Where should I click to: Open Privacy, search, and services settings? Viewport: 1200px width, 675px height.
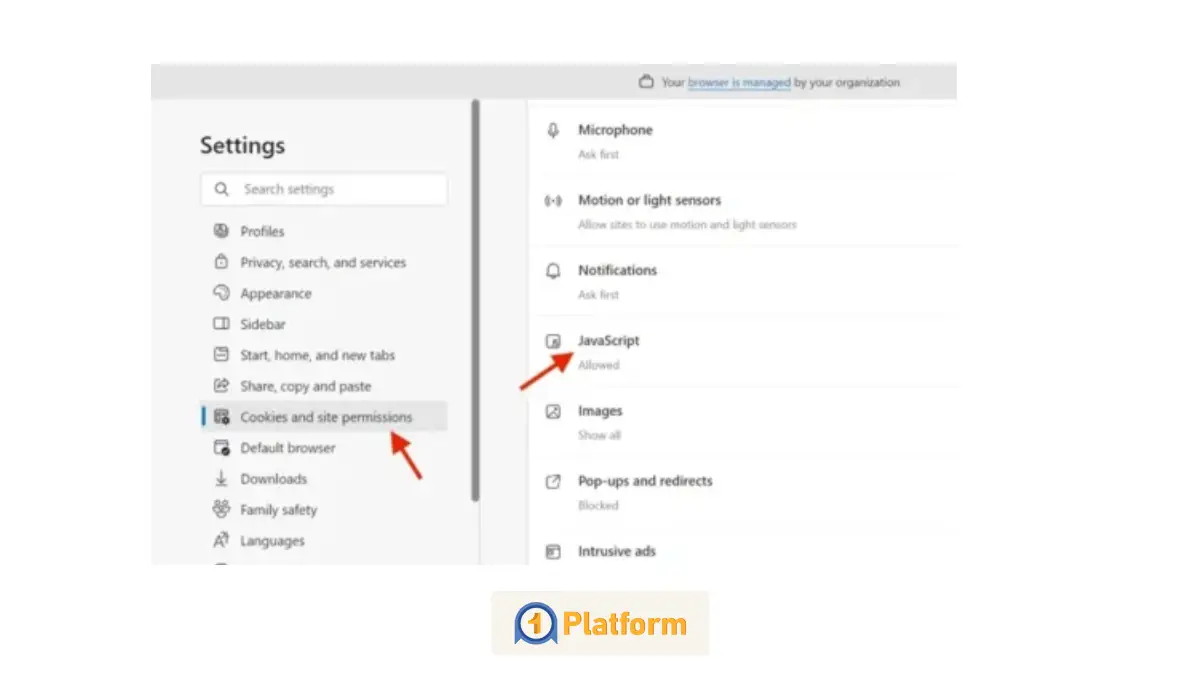[323, 263]
